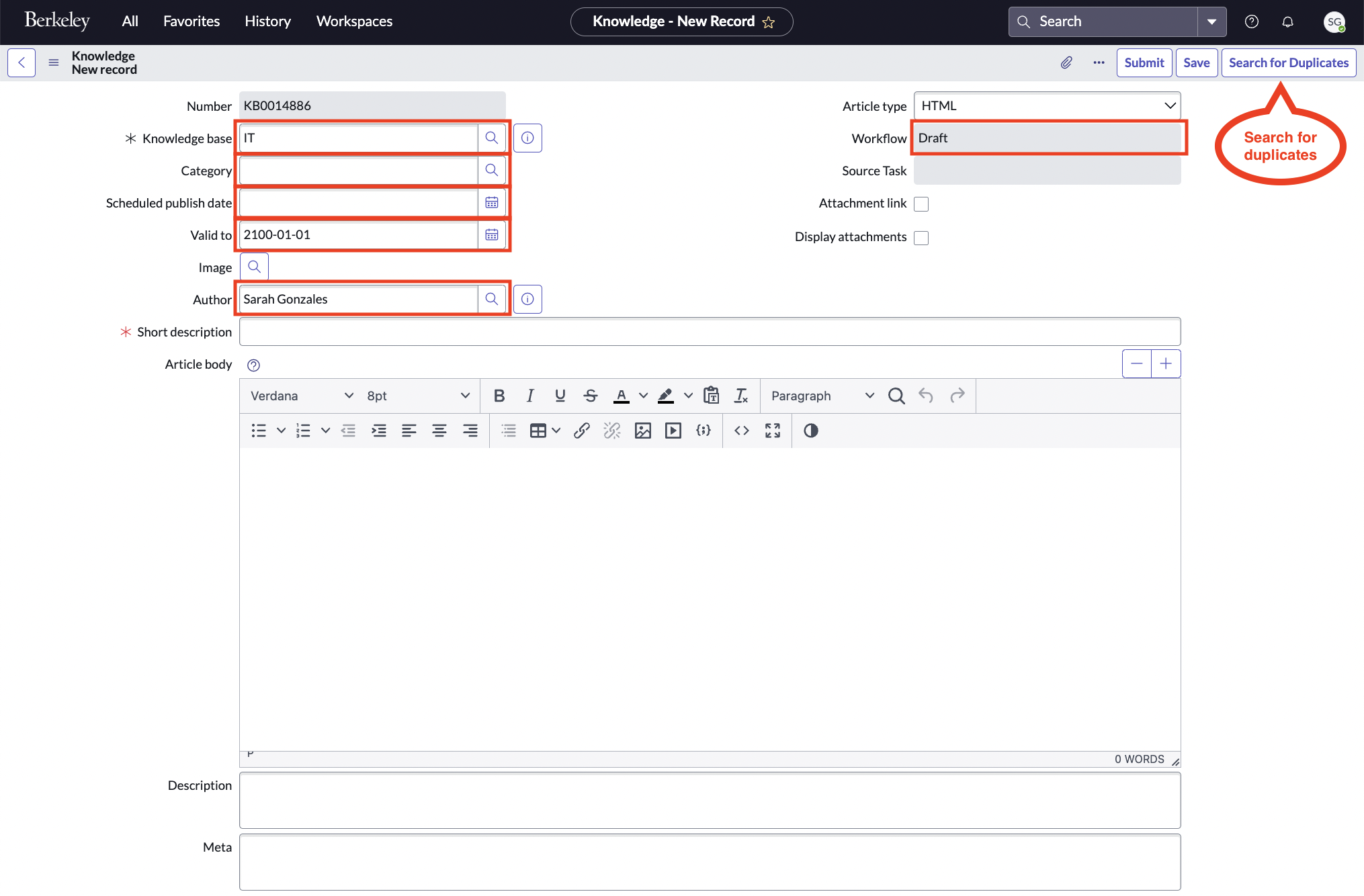Check the Display attachments checkbox
Screen dimensions: 1364x896
[921, 237]
